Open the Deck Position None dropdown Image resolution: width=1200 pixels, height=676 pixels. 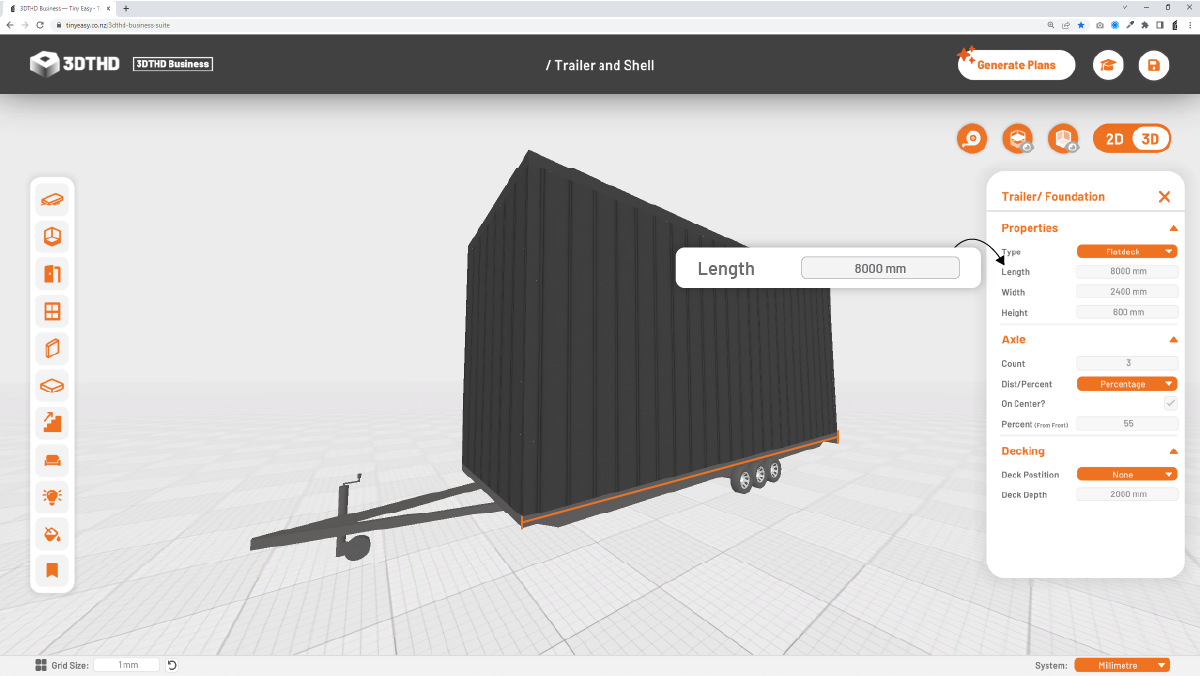pos(1127,475)
